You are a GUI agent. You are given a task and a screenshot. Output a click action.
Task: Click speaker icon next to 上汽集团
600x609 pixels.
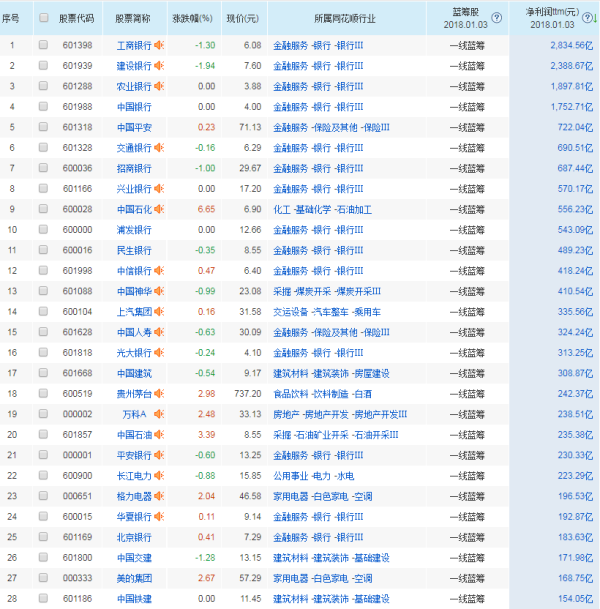[159, 311]
